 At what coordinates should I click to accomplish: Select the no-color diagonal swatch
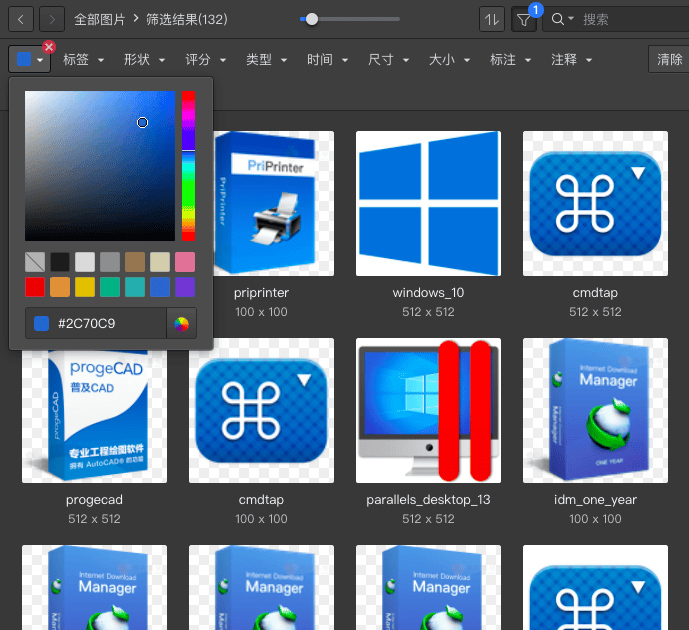pyautogui.click(x=35, y=262)
